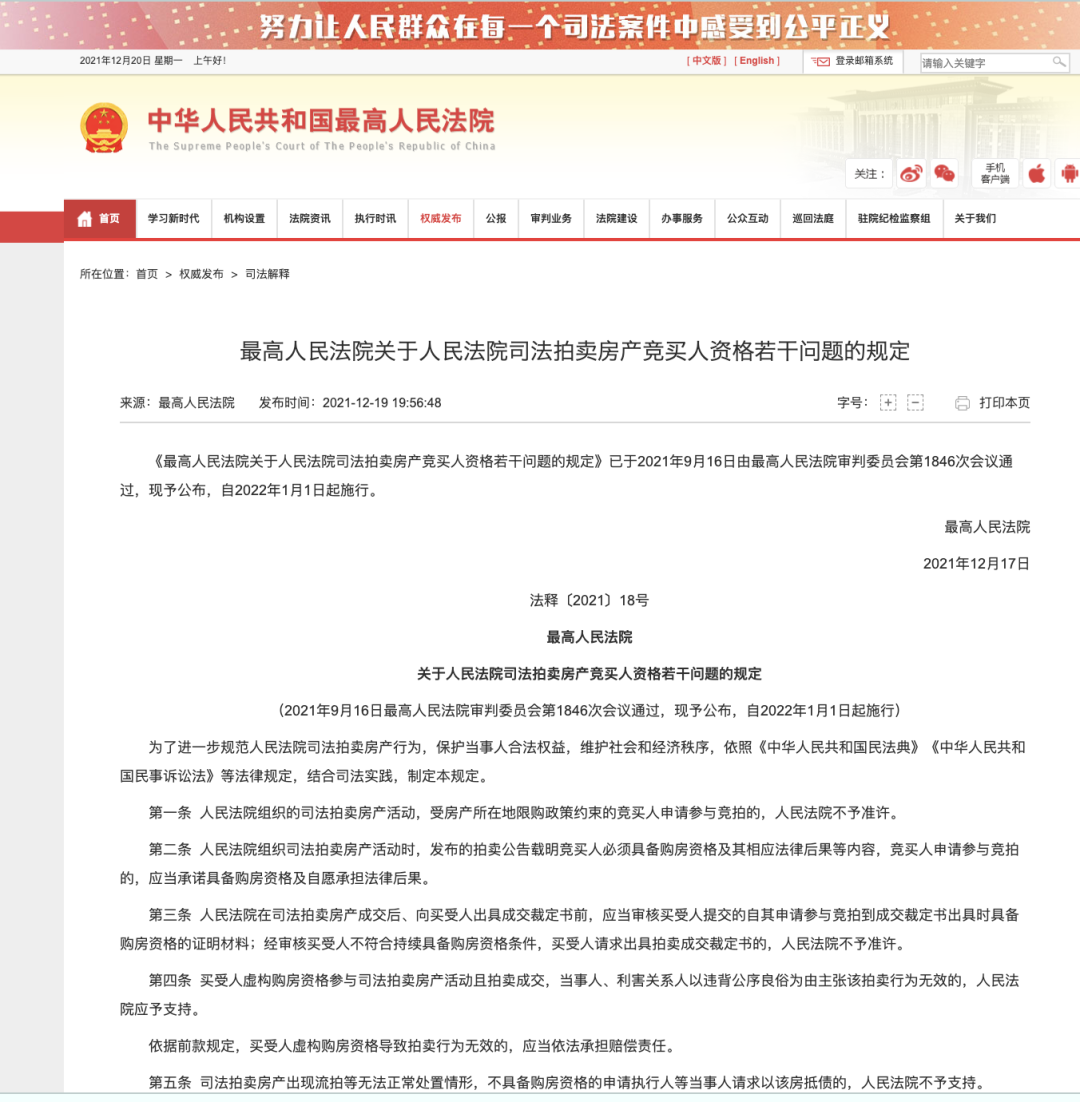
Task: Open the 执行时讯 menu
Action: 375,219
